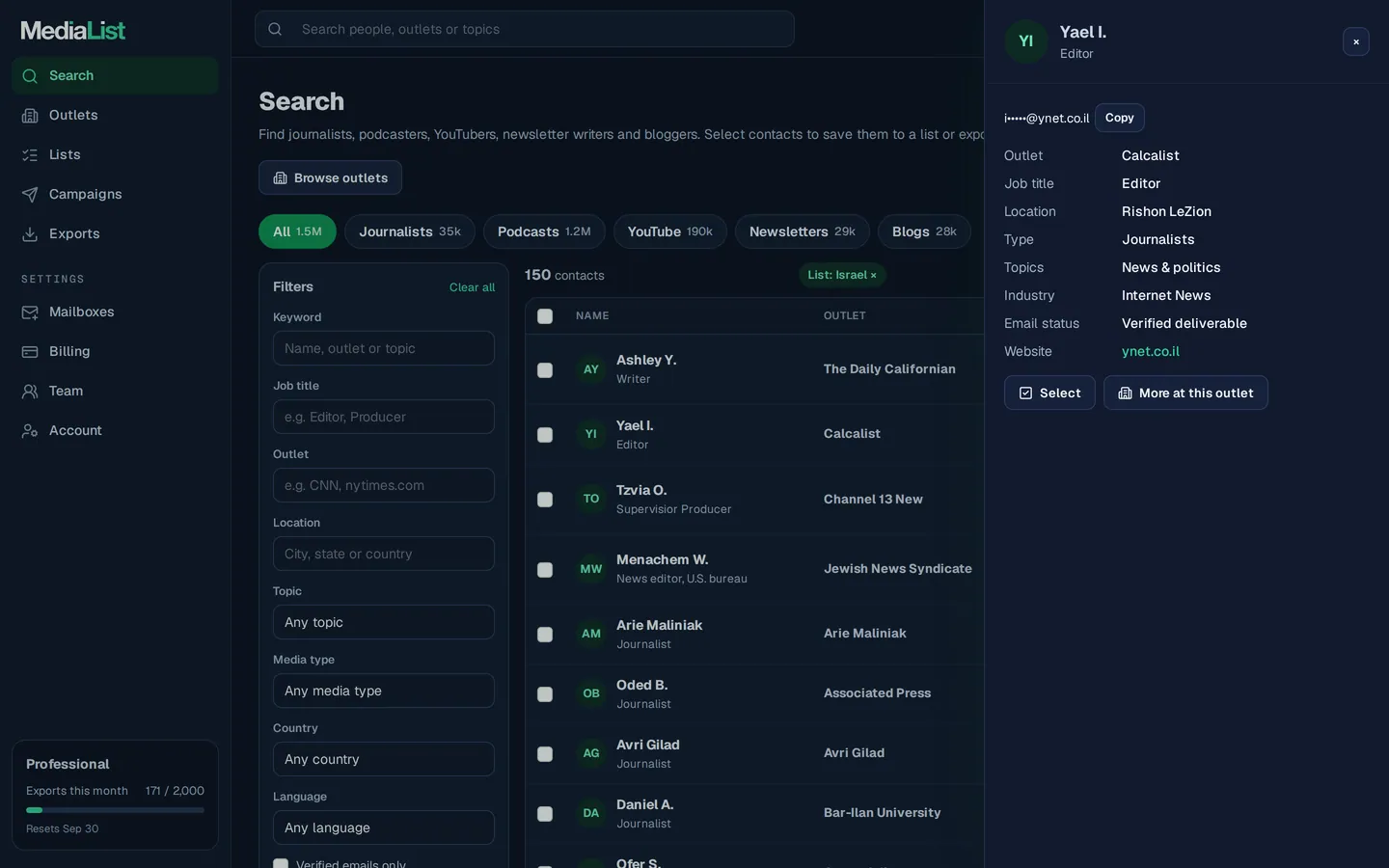Click the Team people icon
This screenshot has height=868, width=1389.
coord(30,392)
